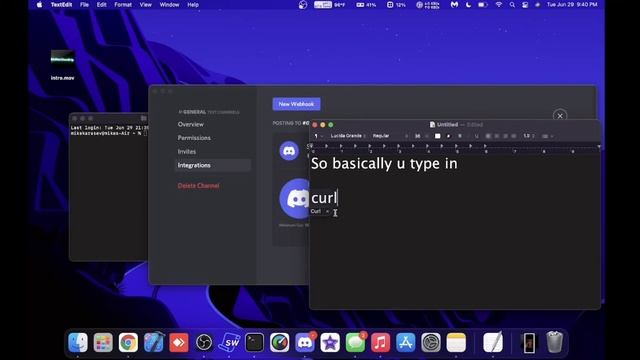
Task: Open Google Chrome from the Dock
Action: [128, 342]
